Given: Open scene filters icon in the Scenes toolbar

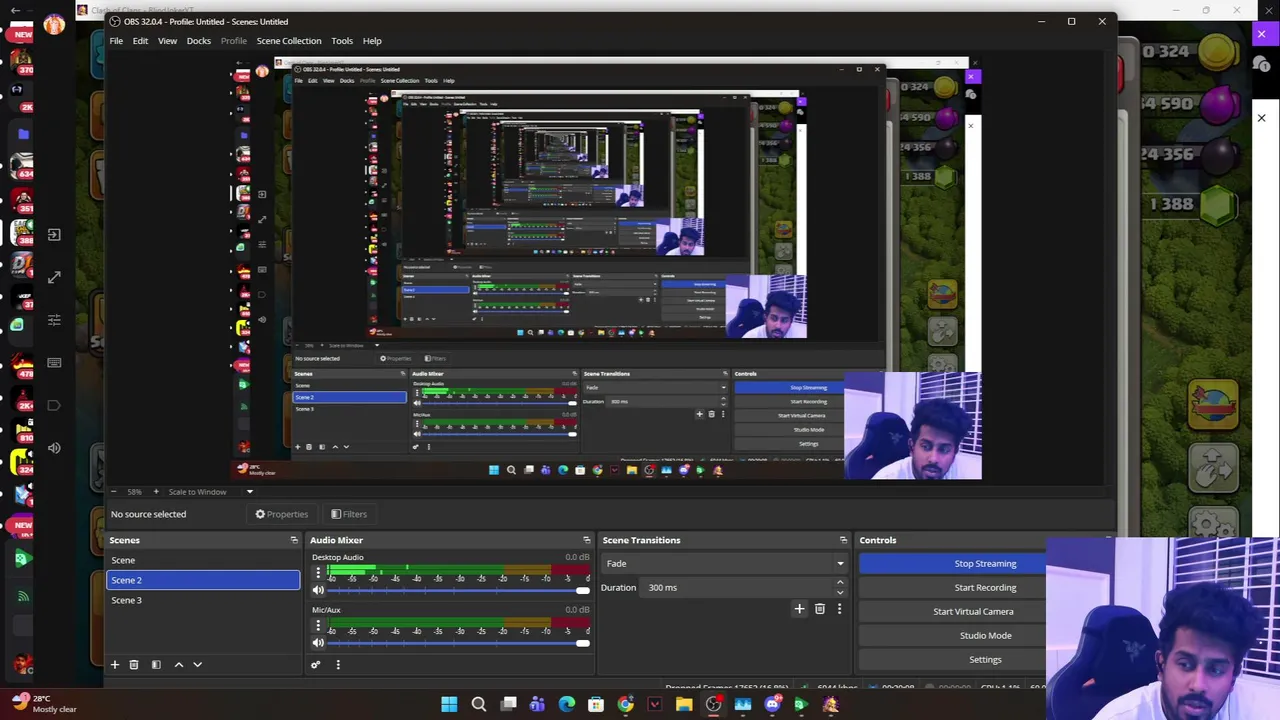Looking at the screenshot, I should tap(156, 664).
